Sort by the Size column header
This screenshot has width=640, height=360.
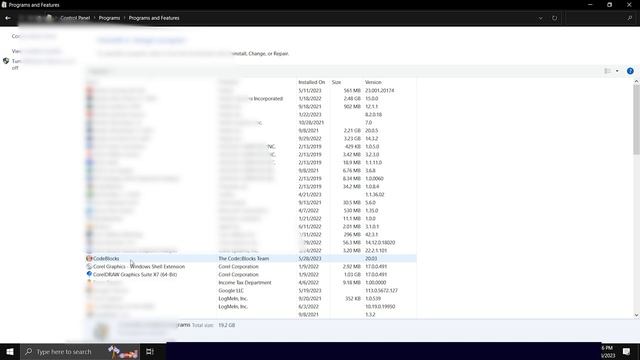point(336,82)
